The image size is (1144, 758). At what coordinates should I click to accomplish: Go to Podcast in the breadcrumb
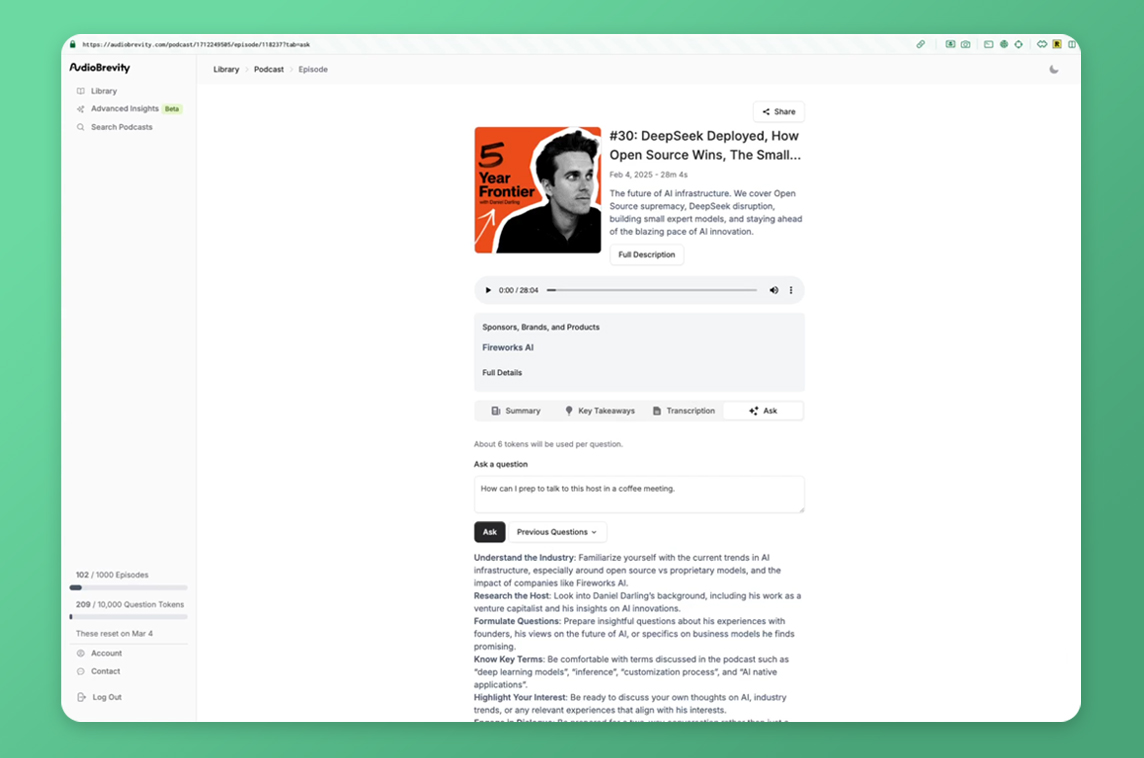268,69
